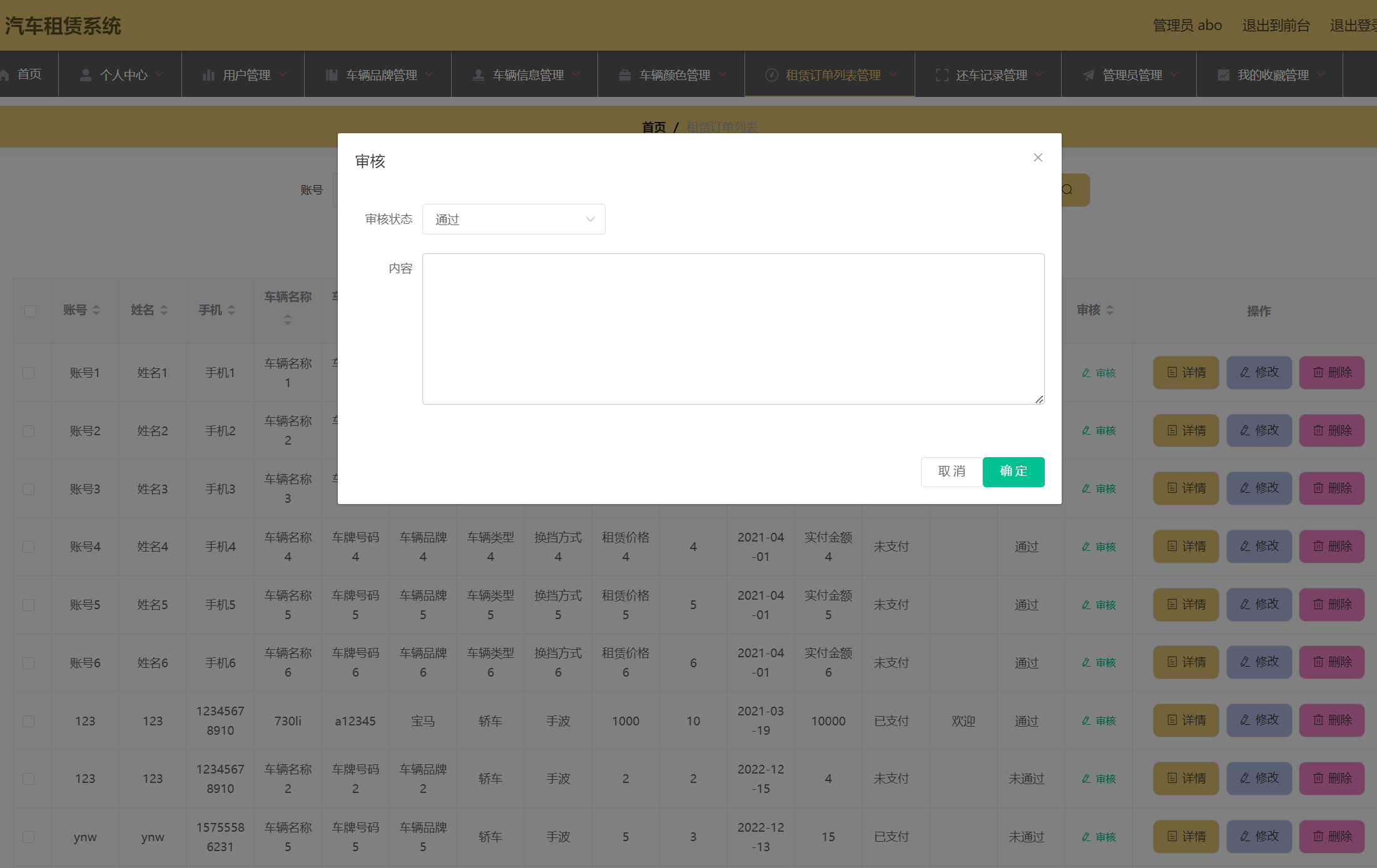Click the green 确定 button
The image size is (1377, 868).
point(1013,472)
